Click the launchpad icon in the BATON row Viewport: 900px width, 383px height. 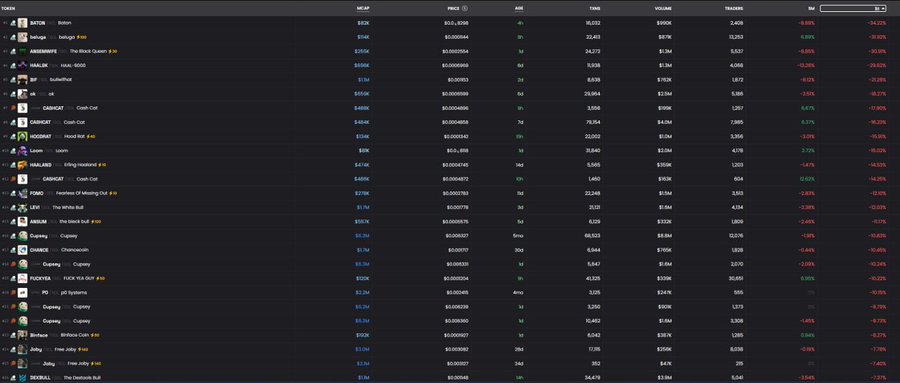[13, 23]
